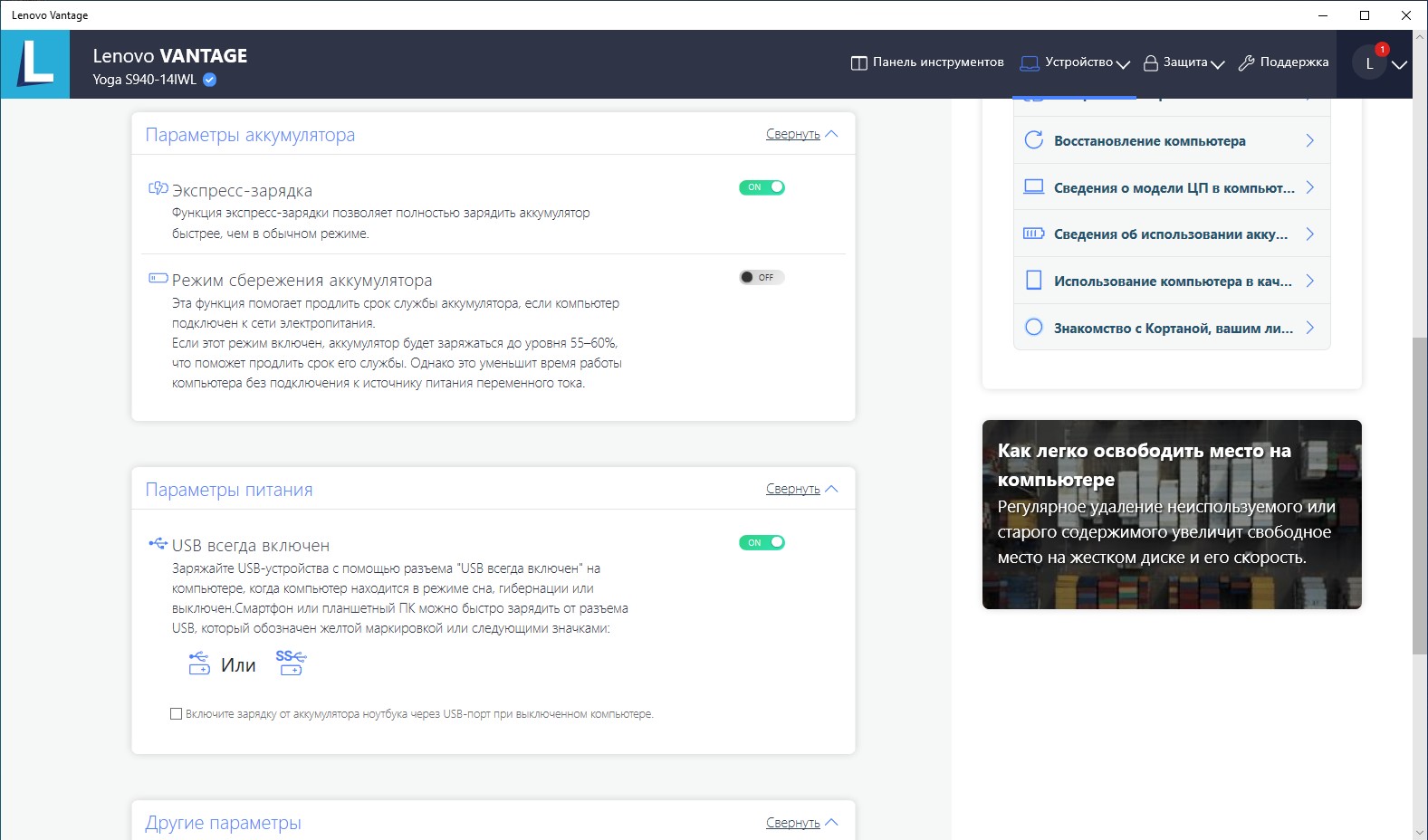
Task: Turn off the Express charging toggle
Action: click(762, 187)
